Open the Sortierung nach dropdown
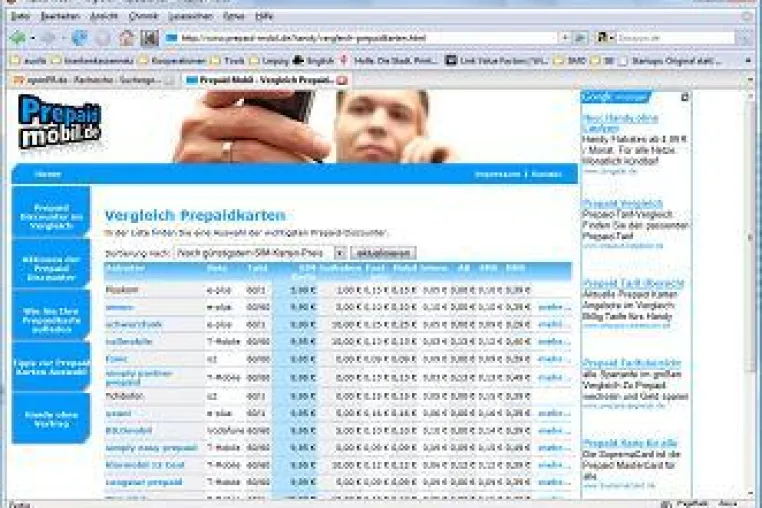 (x=260, y=253)
